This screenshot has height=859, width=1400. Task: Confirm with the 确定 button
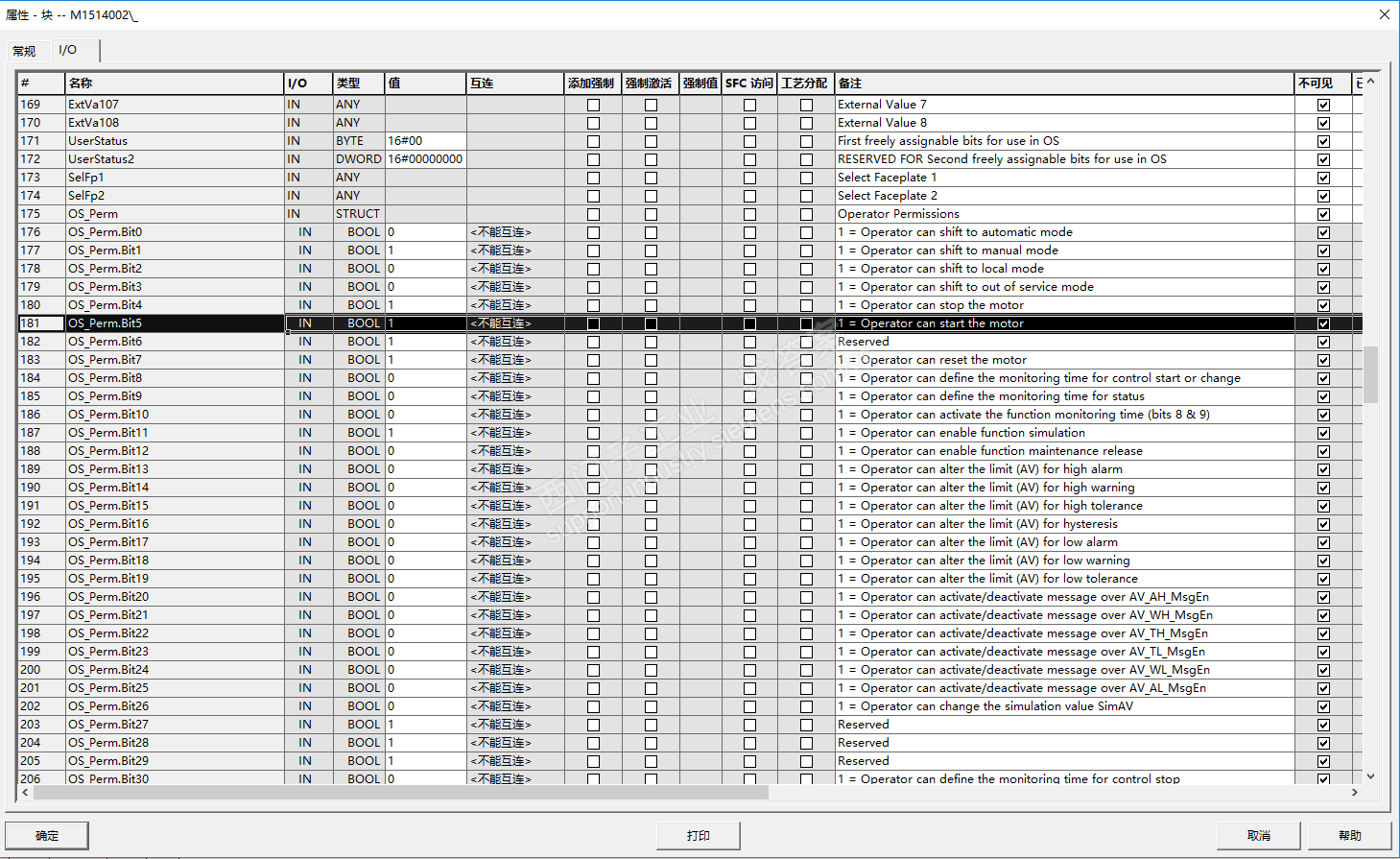(47, 835)
